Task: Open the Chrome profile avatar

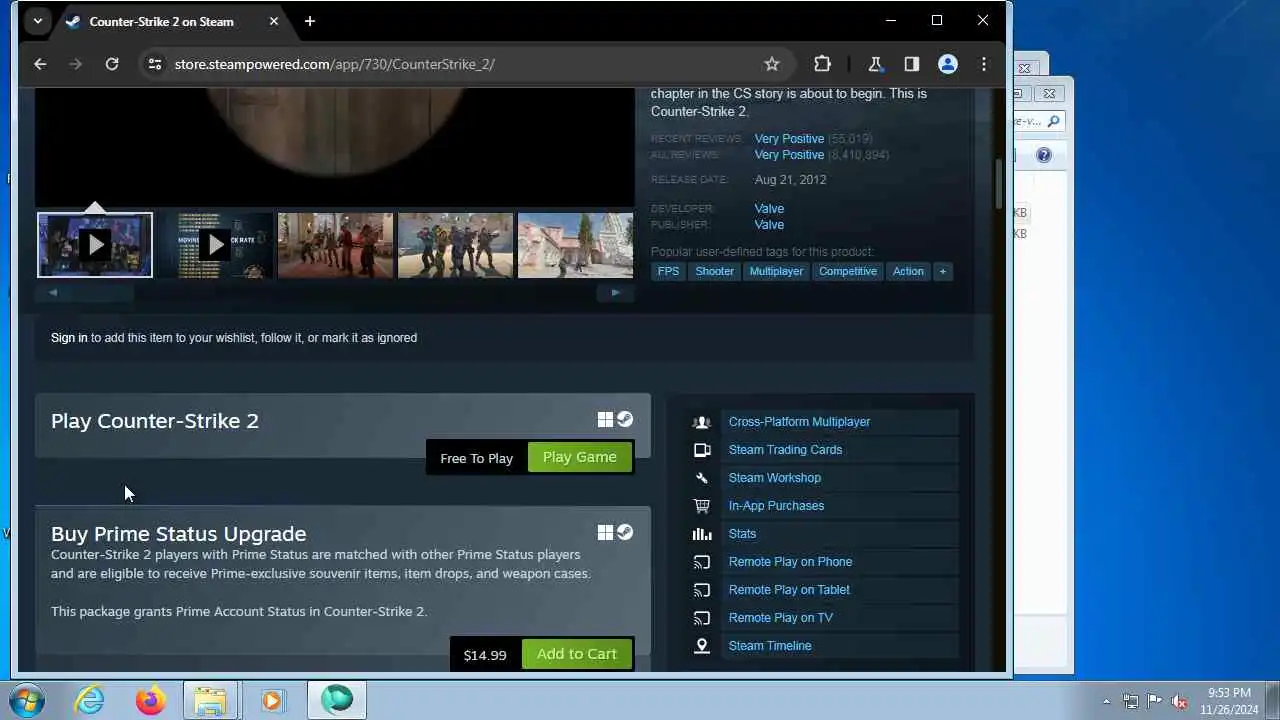Action: 948,64
